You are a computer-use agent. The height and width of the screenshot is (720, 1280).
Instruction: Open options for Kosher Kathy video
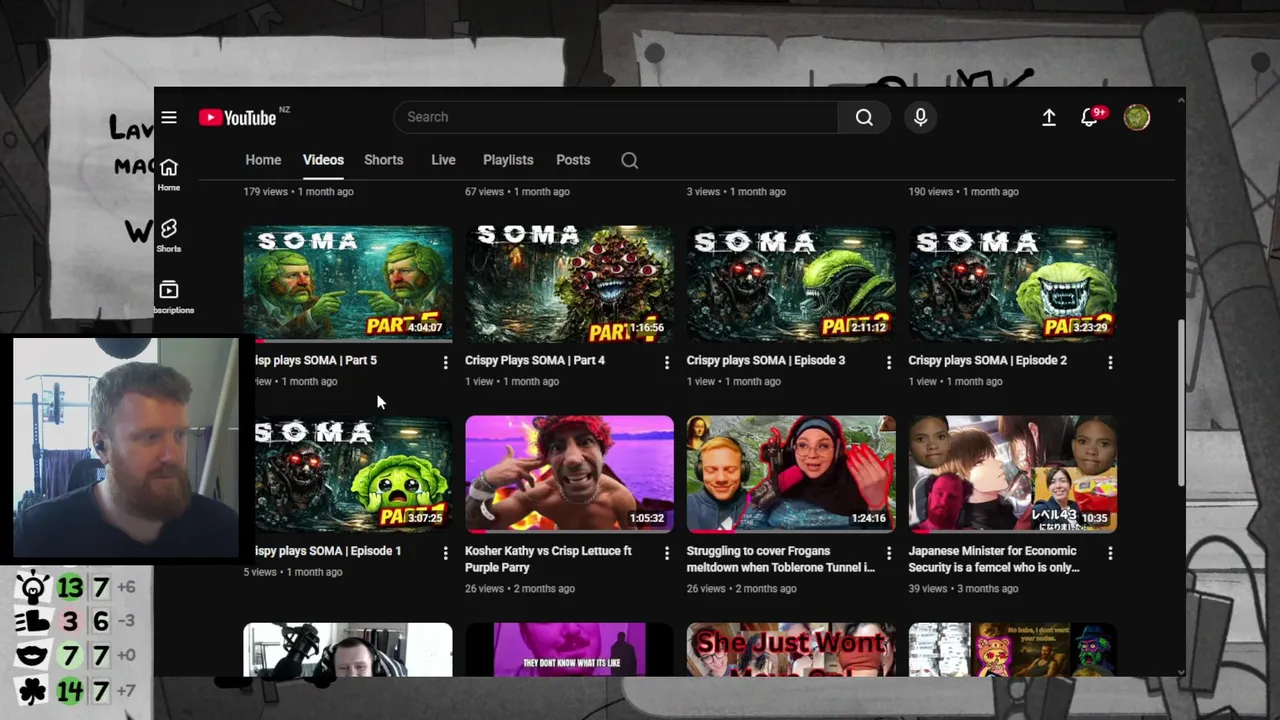click(x=667, y=553)
